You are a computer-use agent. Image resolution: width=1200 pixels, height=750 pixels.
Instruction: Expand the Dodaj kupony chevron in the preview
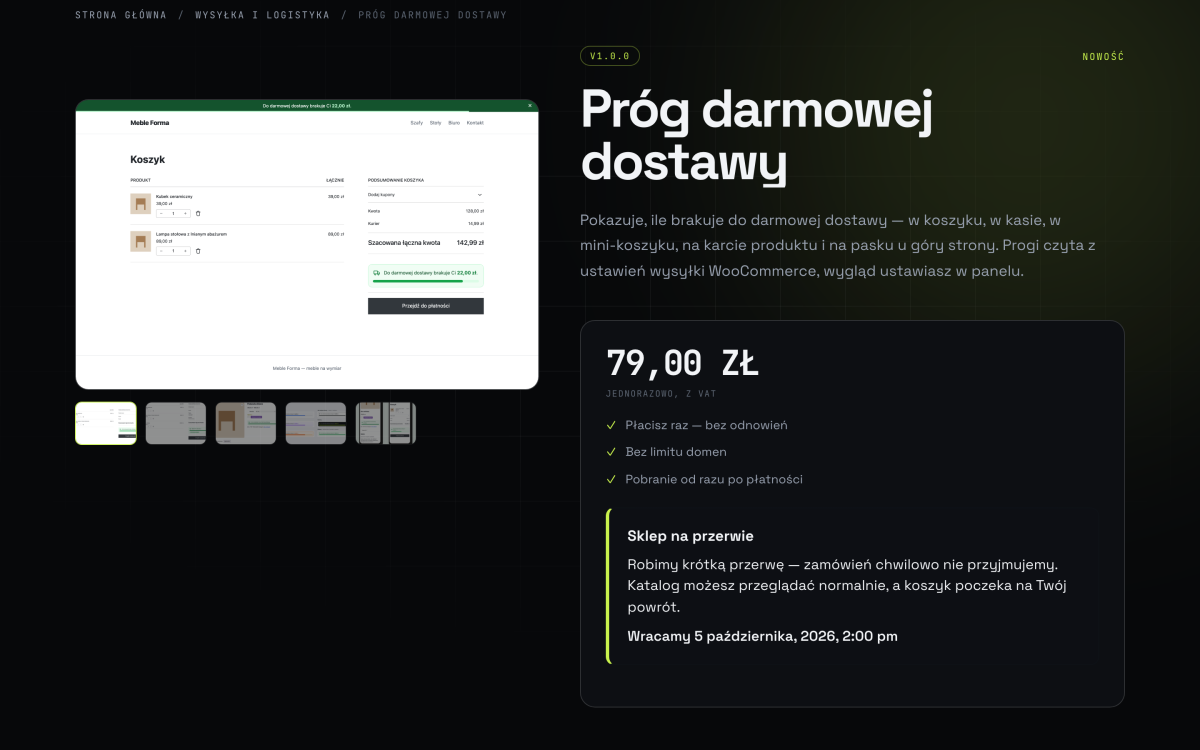(479, 194)
